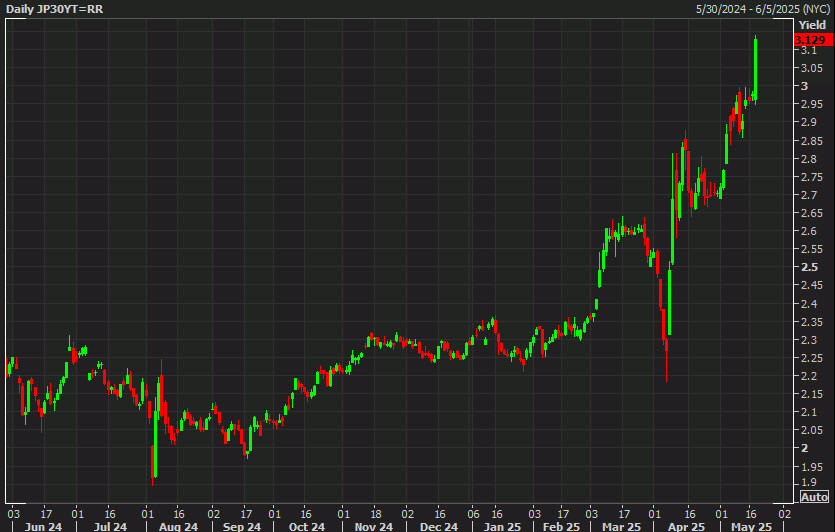Click the 1.95 yield axis label

[x=812, y=466]
